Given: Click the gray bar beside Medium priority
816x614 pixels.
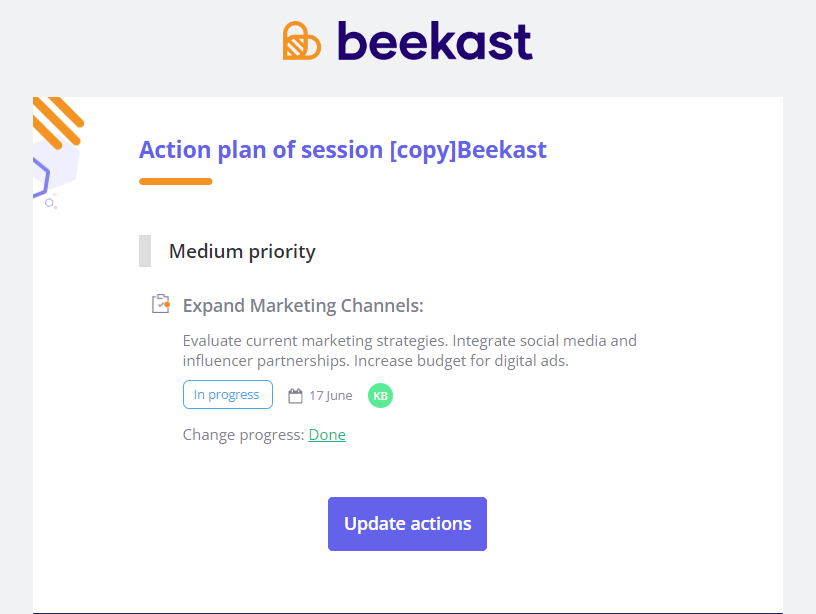Looking at the screenshot, I should tap(145, 251).
